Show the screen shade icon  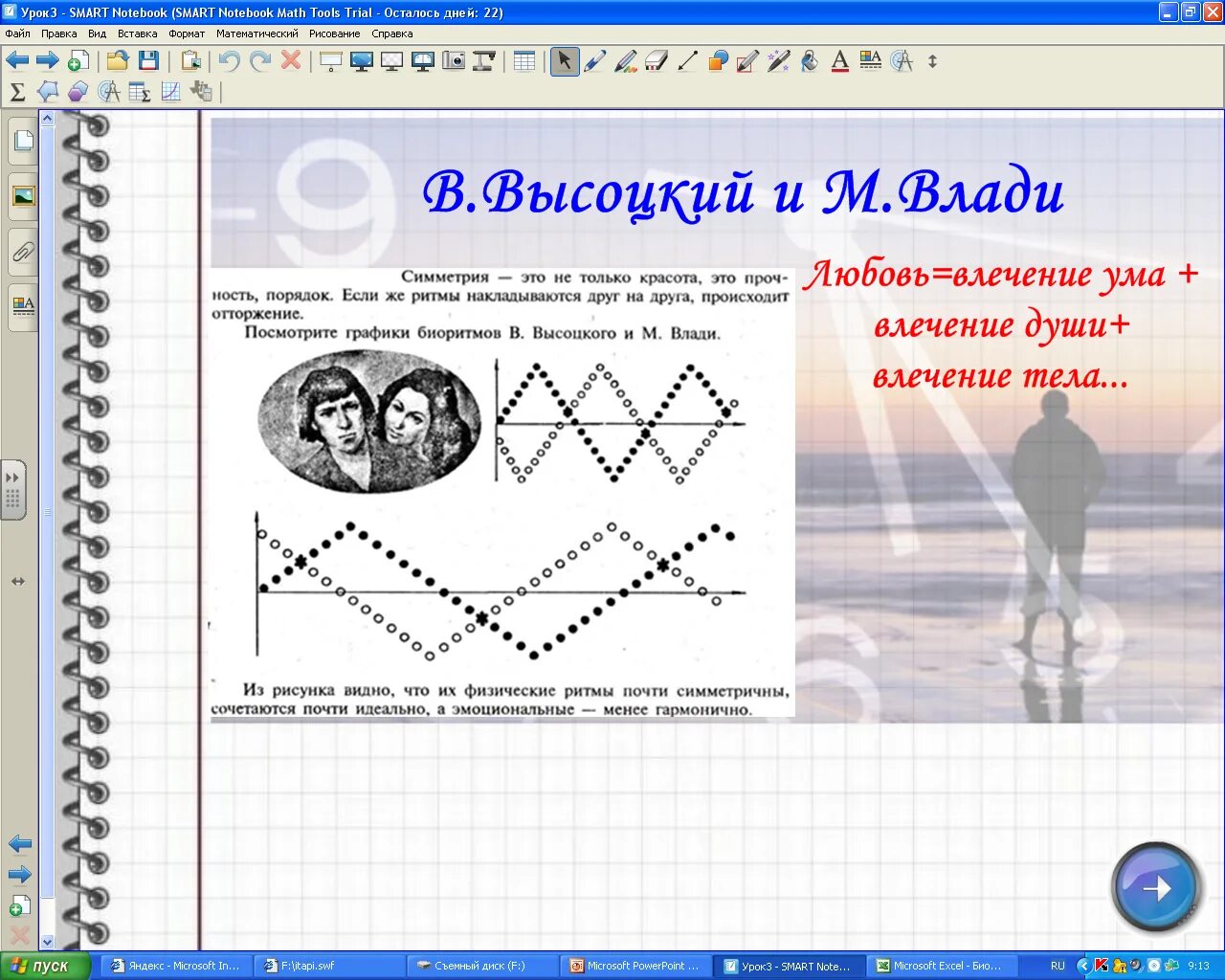click(331, 61)
